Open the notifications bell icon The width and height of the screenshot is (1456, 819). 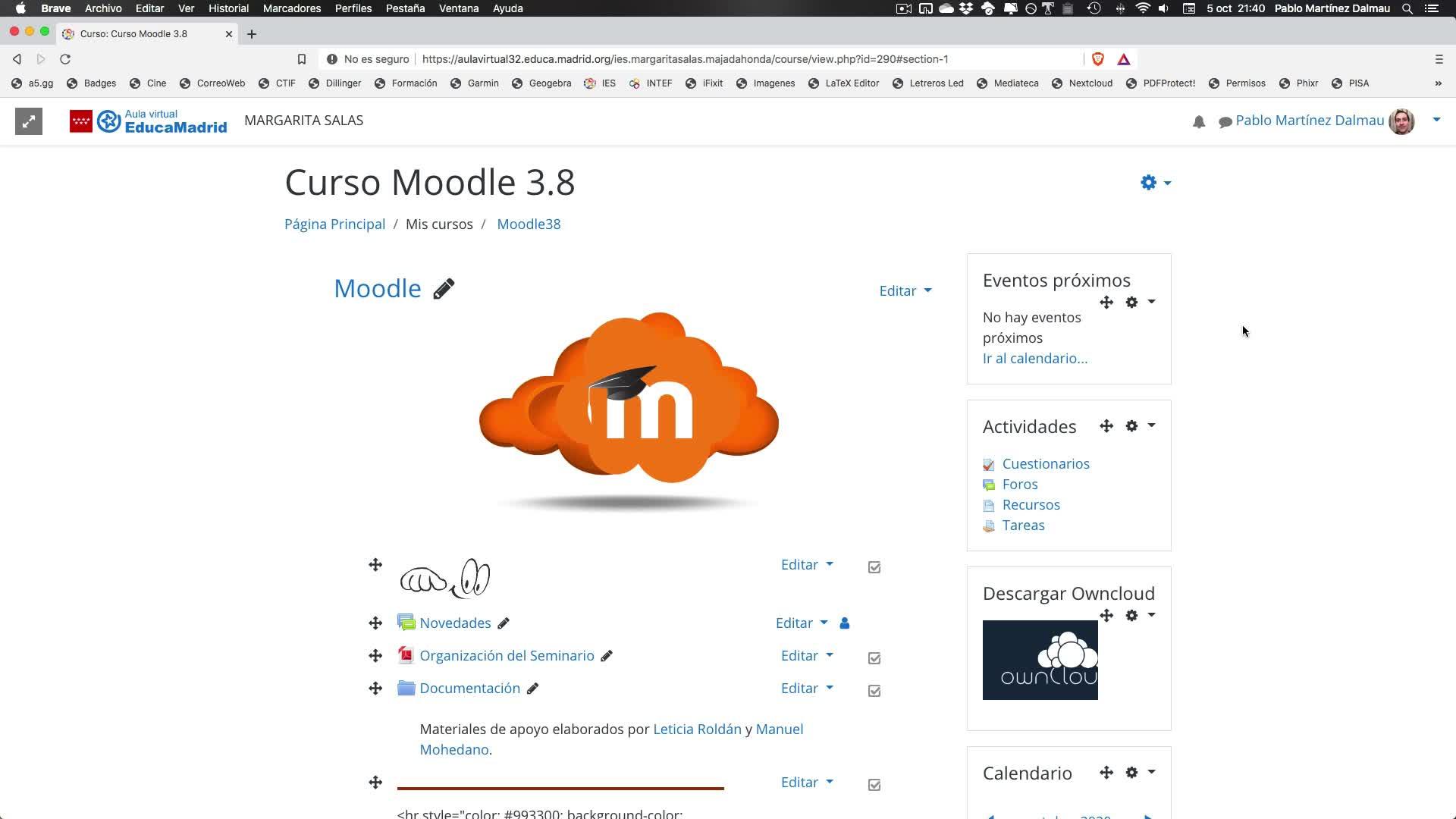[x=1199, y=122]
